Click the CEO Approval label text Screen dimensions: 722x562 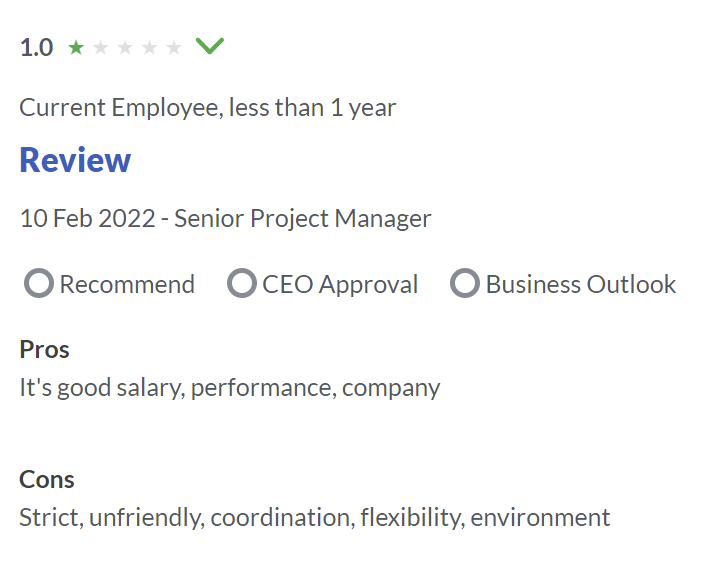pyautogui.click(x=340, y=284)
